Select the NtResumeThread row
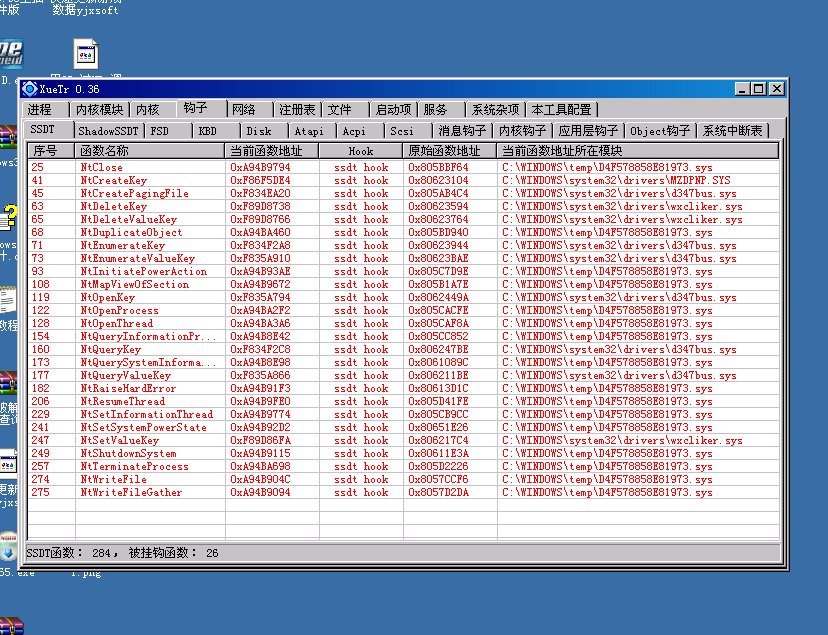 [403, 401]
